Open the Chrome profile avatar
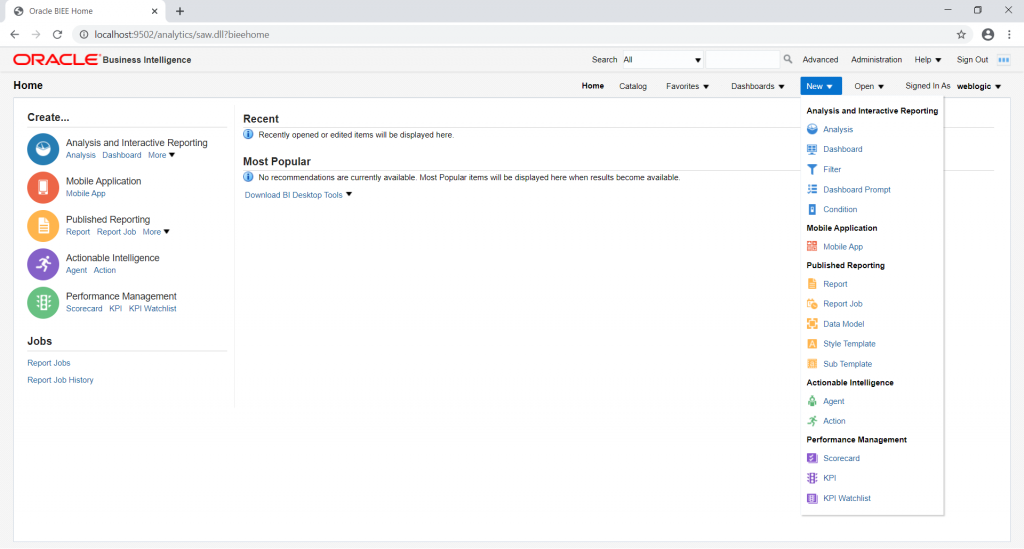This screenshot has height=549, width=1024. 987,35
